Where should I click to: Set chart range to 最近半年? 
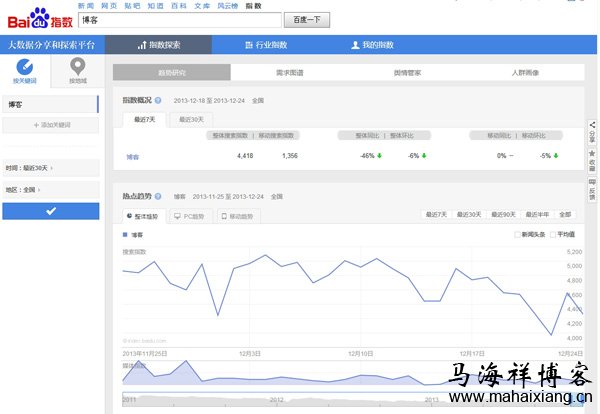pos(537,214)
